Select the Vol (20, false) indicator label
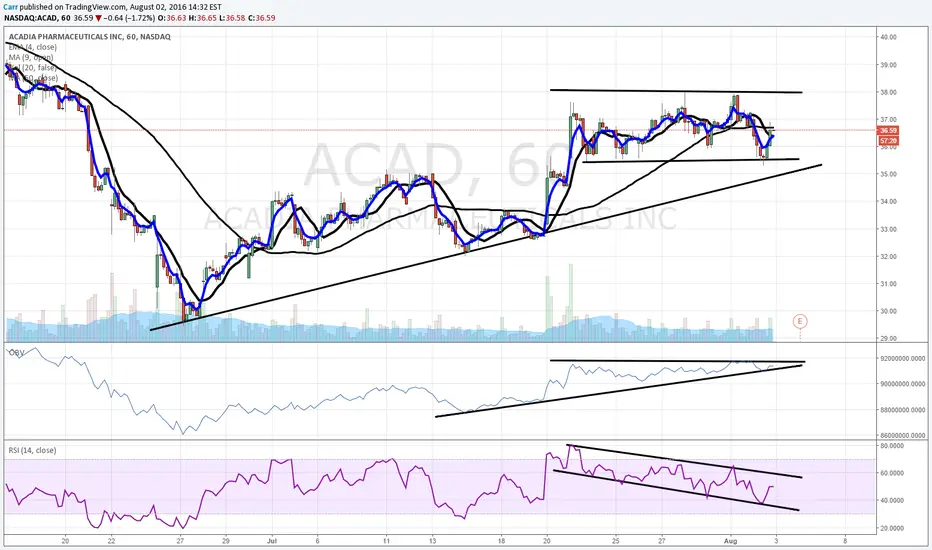932x550 pixels. [x=33, y=67]
